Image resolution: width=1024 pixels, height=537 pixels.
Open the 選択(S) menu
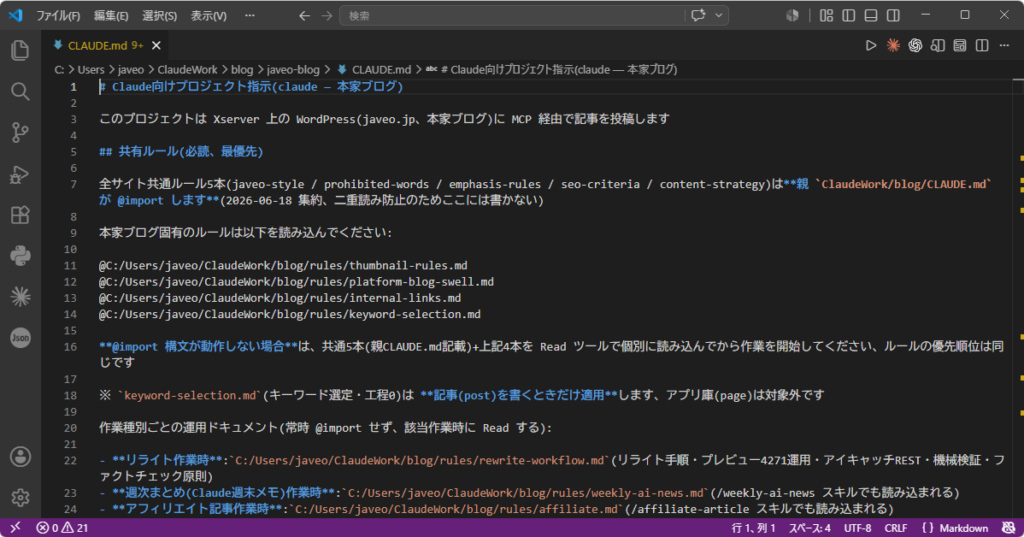click(159, 16)
